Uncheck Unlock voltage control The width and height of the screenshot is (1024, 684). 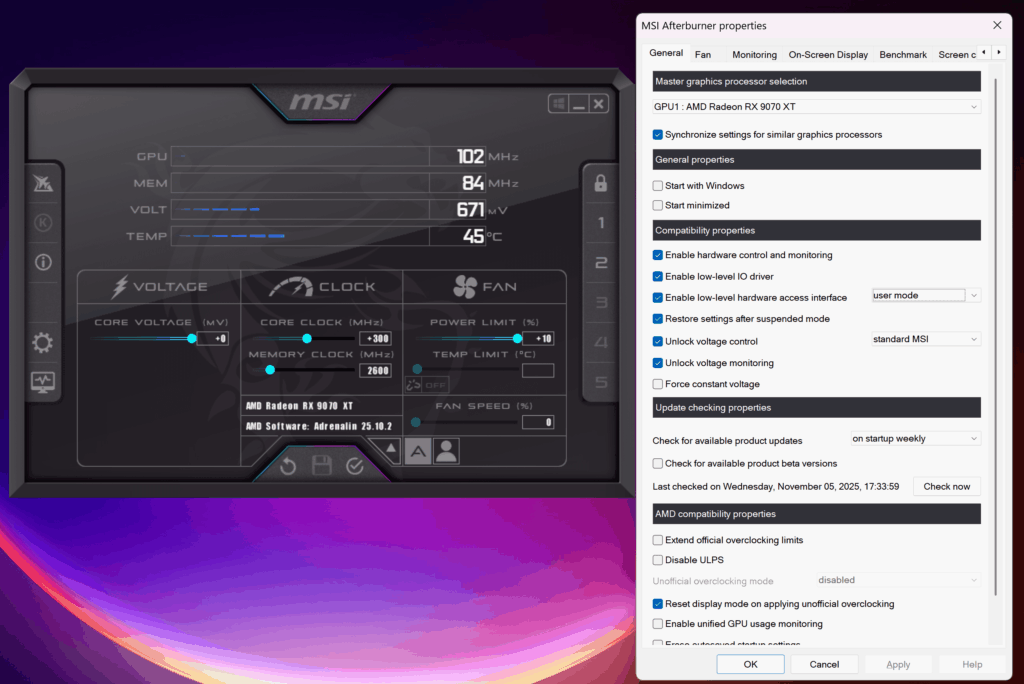(x=658, y=341)
